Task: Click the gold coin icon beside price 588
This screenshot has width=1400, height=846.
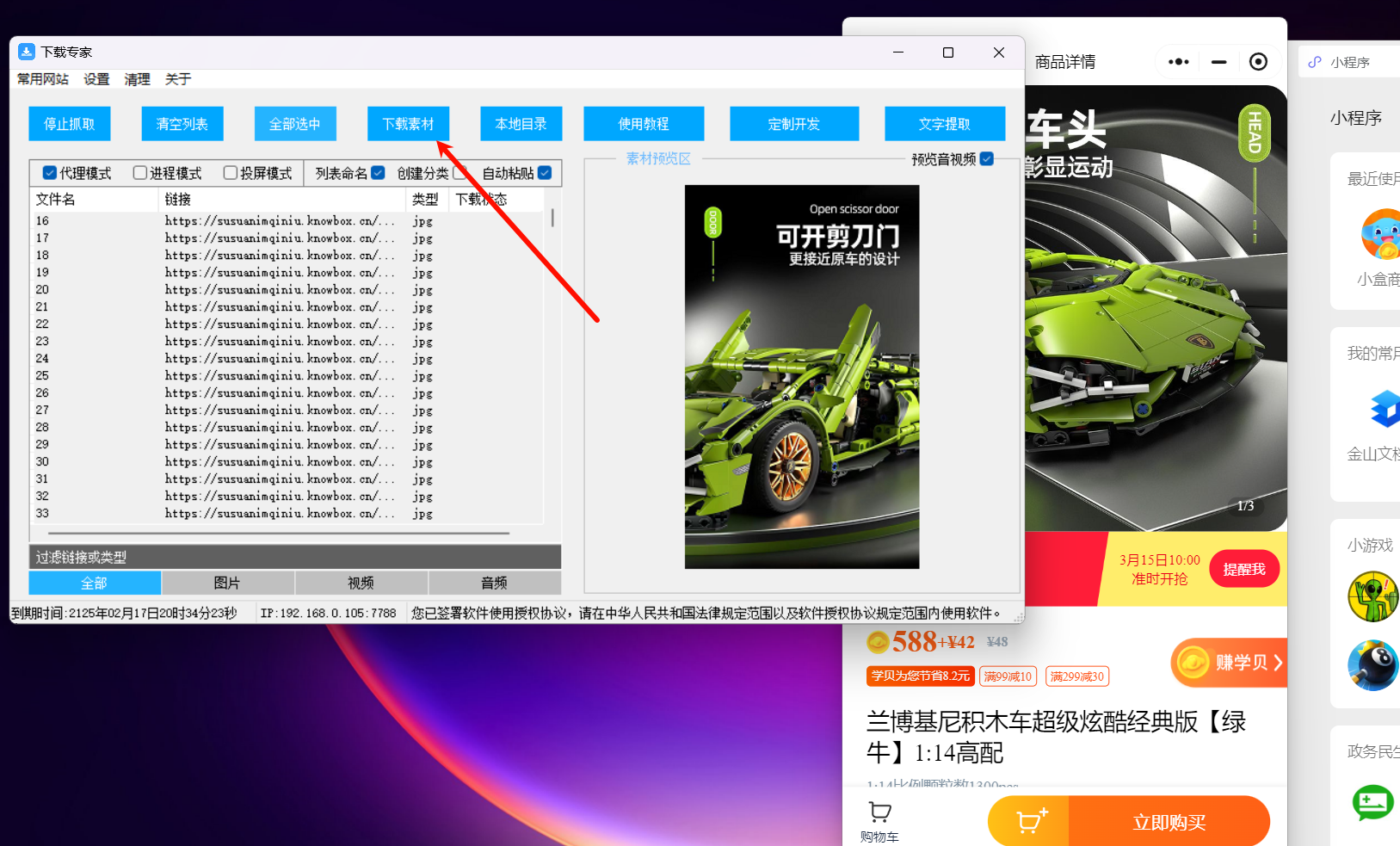Action: pos(878,642)
